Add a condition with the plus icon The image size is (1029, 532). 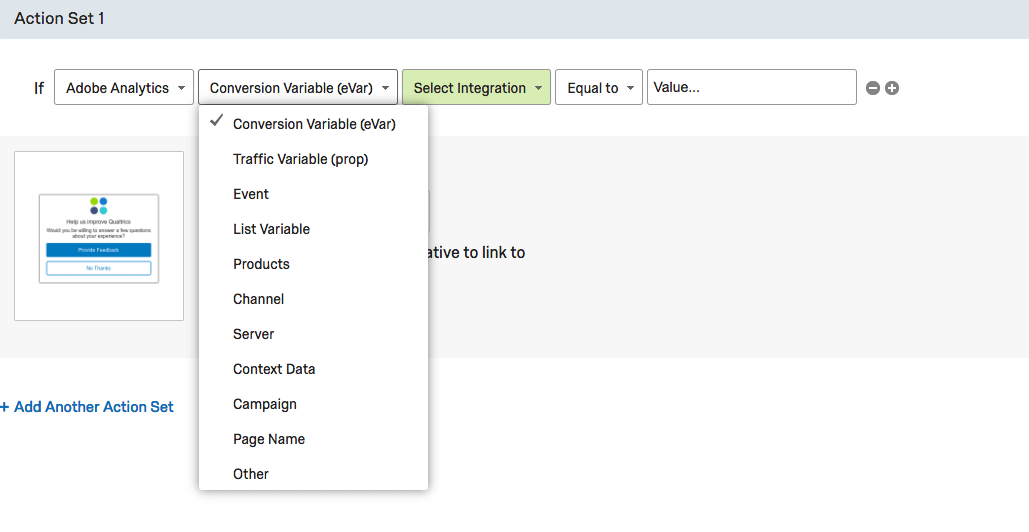click(x=892, y=88)
